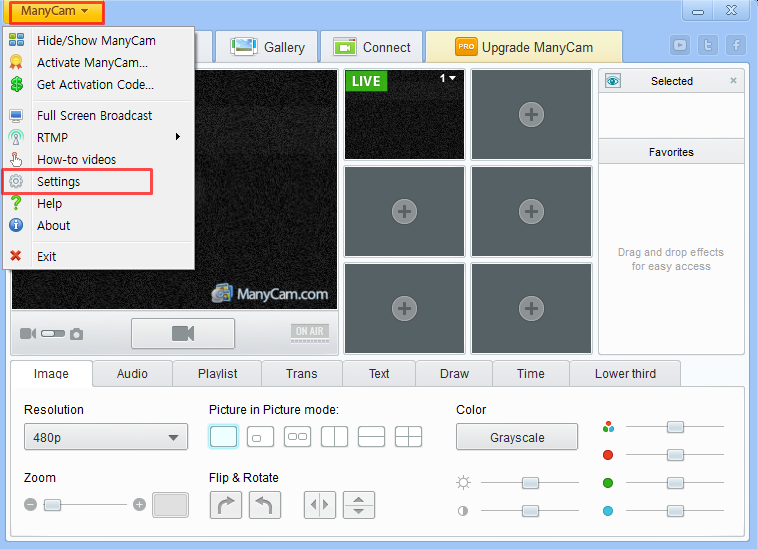The width and height of the screenshot is (758, 550).
Task: Adjust the green color channel slider
Action: point(675,483)
